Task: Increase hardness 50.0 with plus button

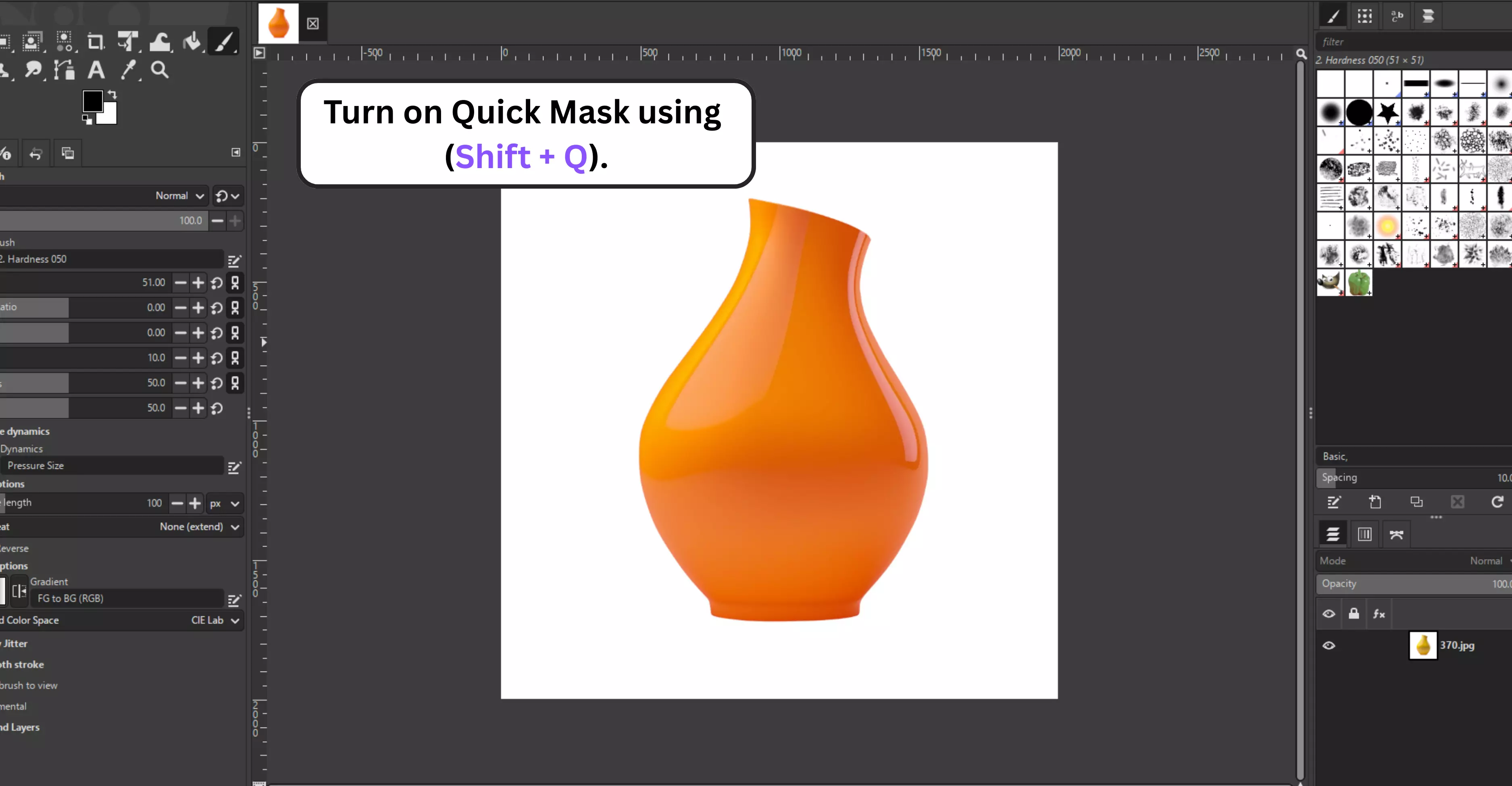Action: [x=199, y=383]
